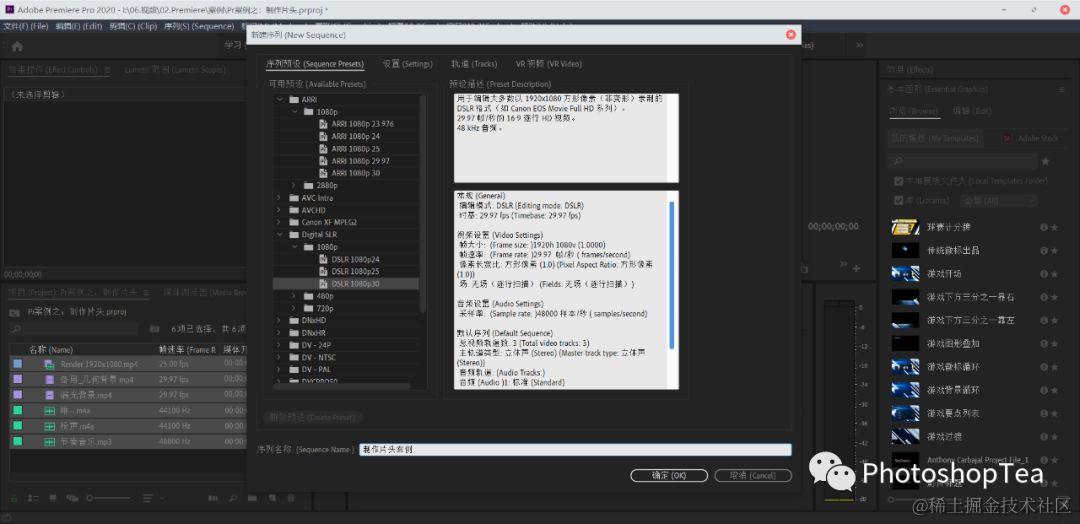Click the blue label of Render 1920x1080.mp4
Image resolution: width=1080 pixels, height=524 pixels.
pyautogui.click(x=17, y=364)
